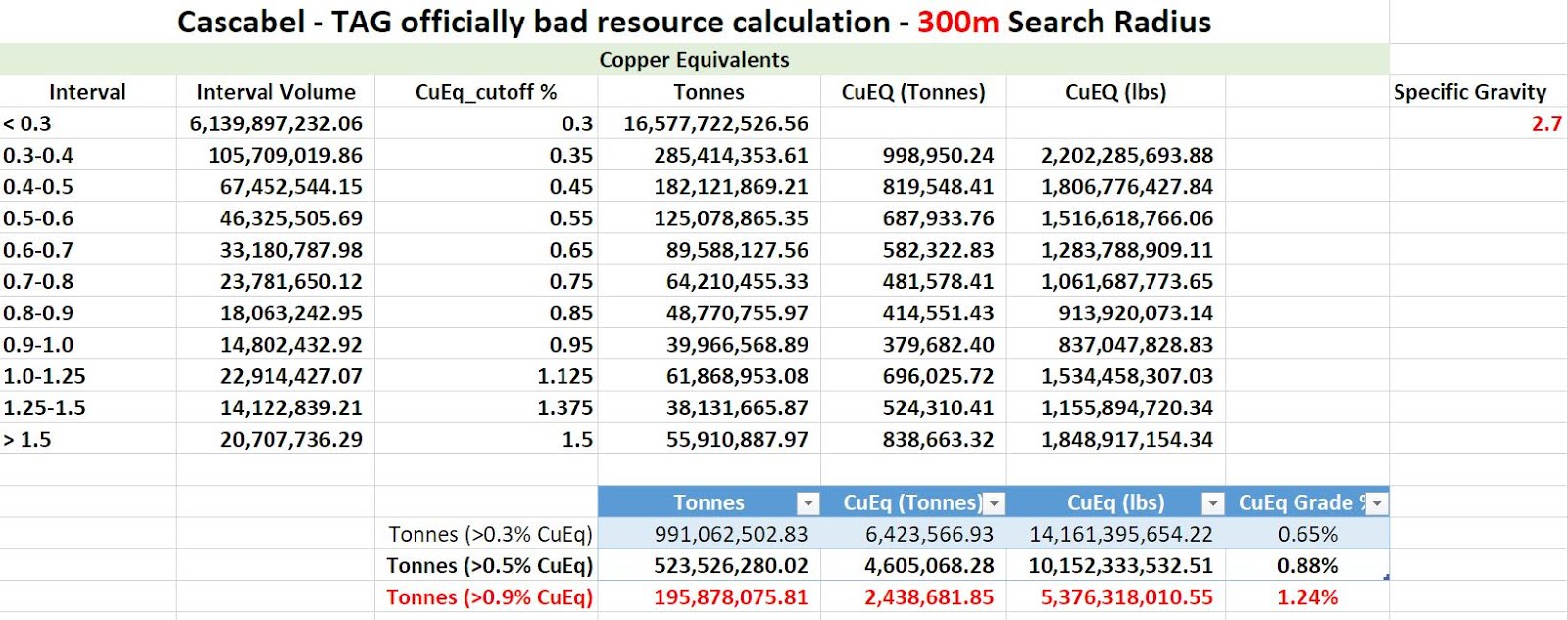Select summary CuEq tonnes 4,605,068.28
1568x620 pixels.
(913, 565)
